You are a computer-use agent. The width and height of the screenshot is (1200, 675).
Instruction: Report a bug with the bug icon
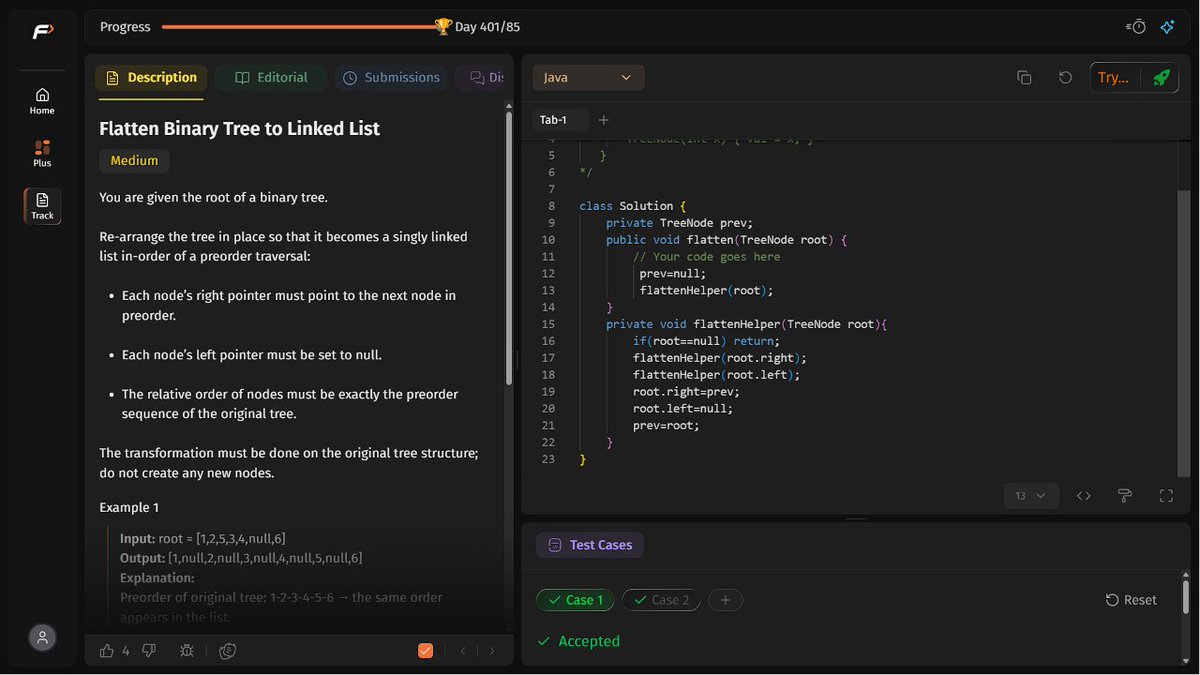tap(187, 650)
